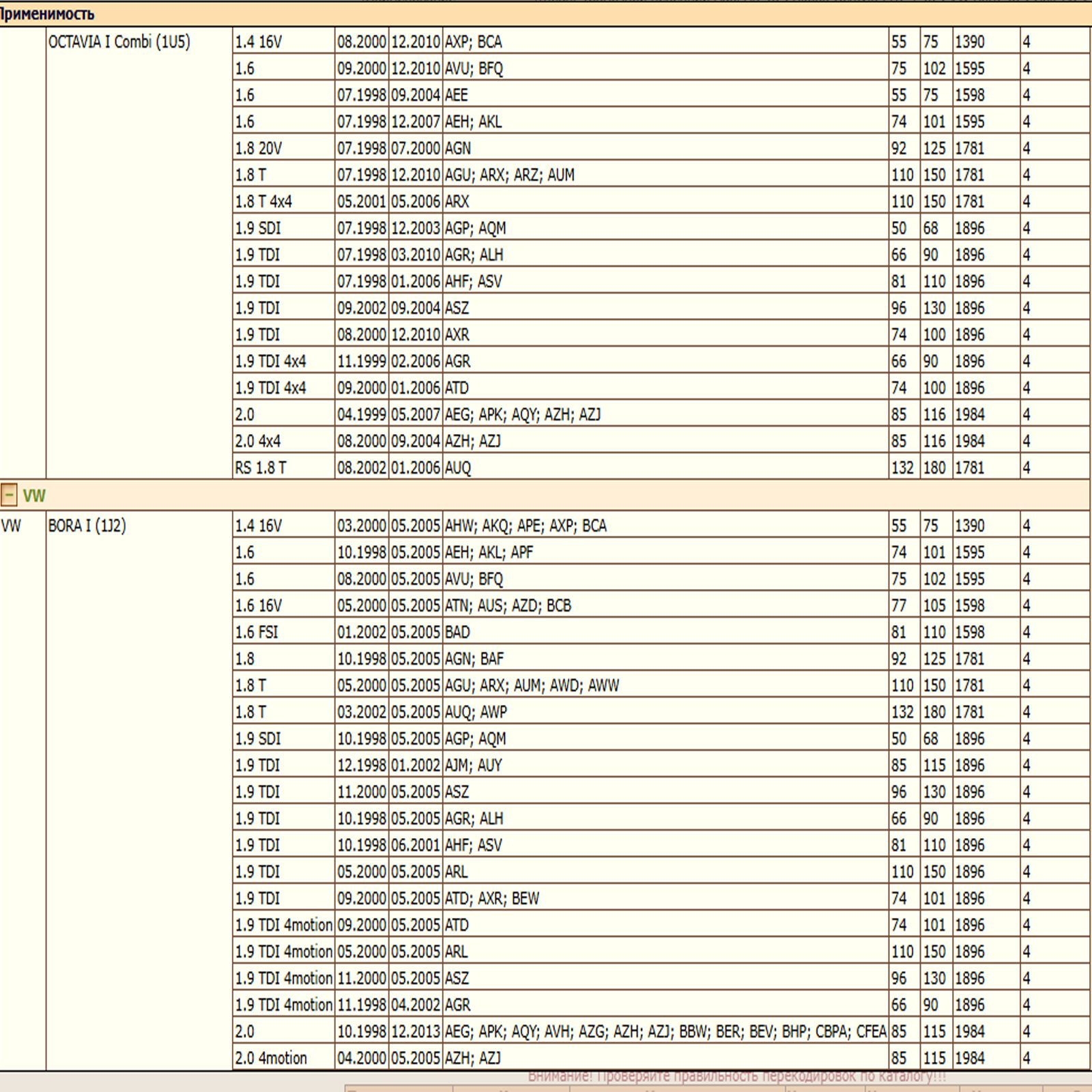
Task: Select the VW make cell beside BORA I
Action: point(23,791)
